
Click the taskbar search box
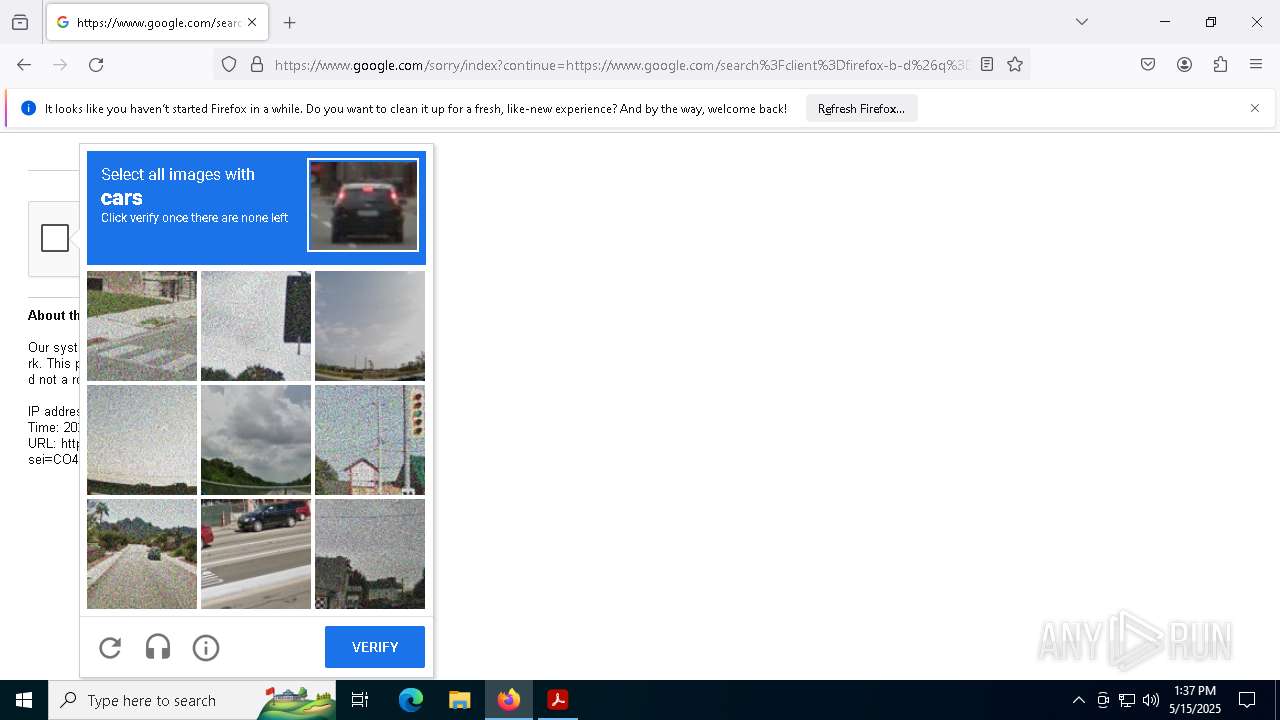(192, 700)
